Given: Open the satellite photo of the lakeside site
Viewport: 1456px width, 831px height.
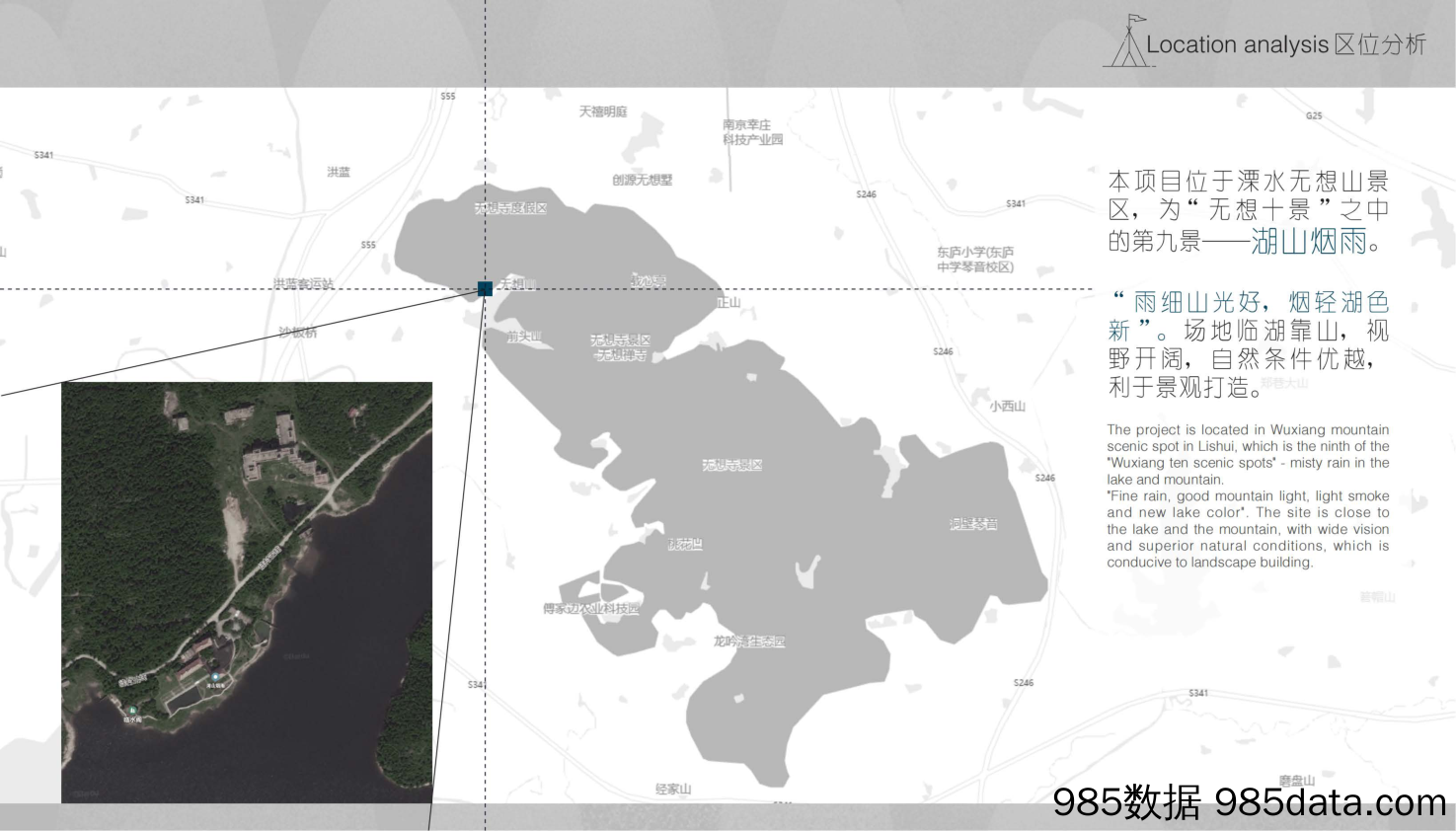Looking at the screenshot, I should click(247, 592).
